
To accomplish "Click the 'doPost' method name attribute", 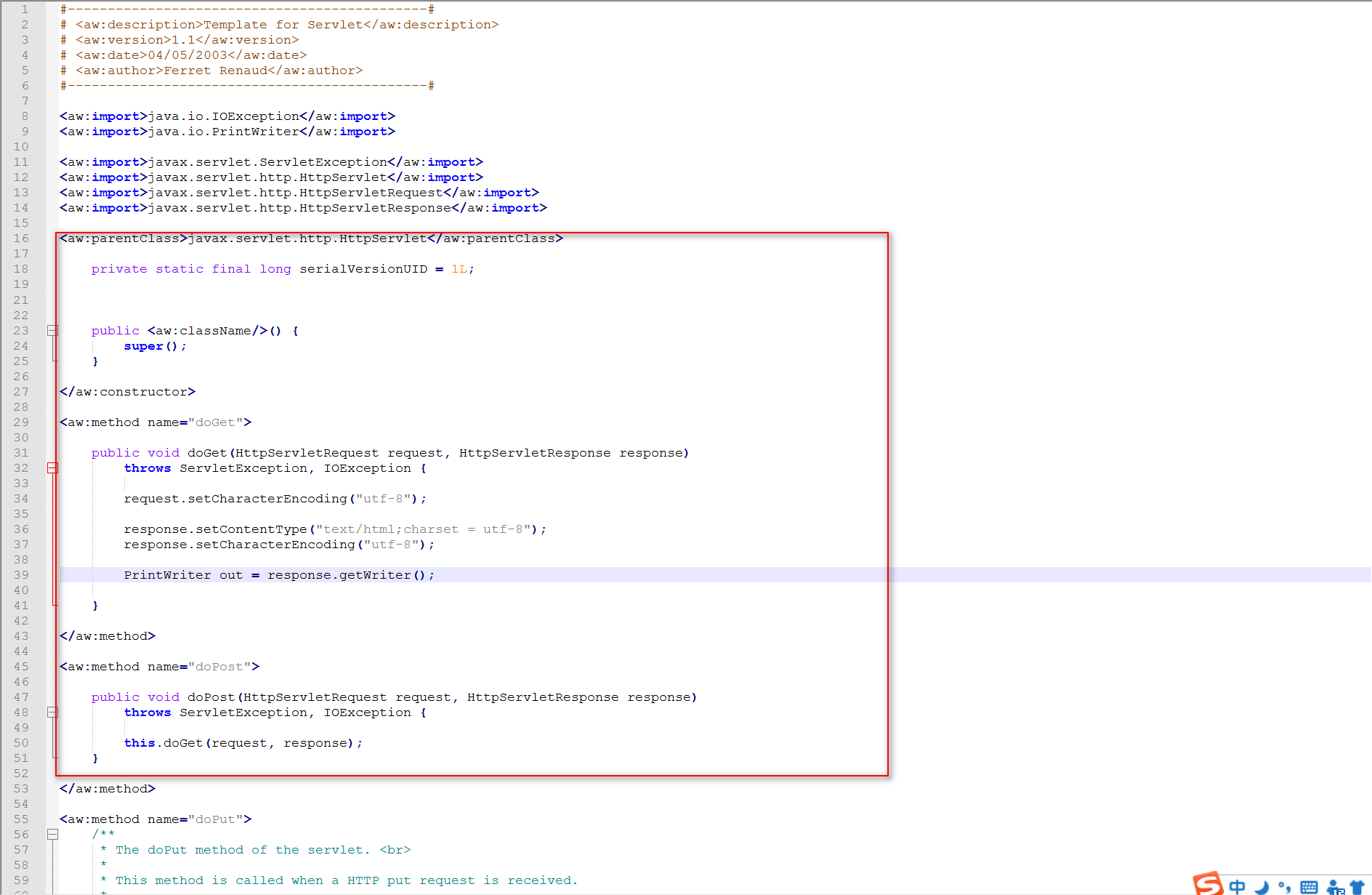I will pyautogui.click(x=219, y=667).
